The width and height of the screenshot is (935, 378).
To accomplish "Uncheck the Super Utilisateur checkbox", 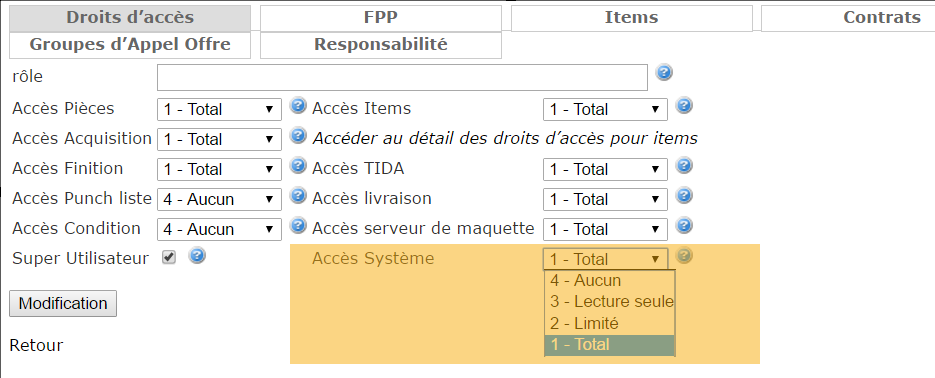I will pos(170,258).
